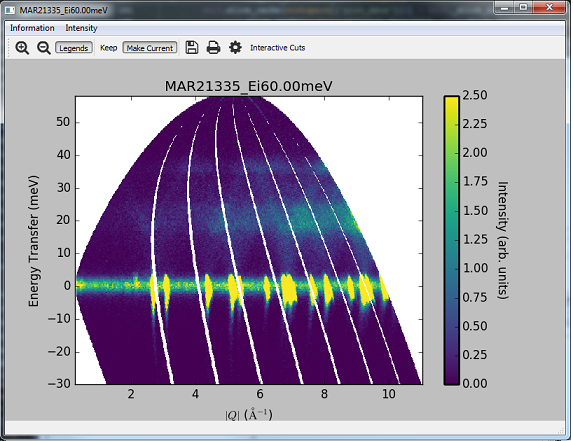Image resolution: width=573 pixels, height=441 pixels.
Task: Open the Information menu
Action: pos(32,28)
